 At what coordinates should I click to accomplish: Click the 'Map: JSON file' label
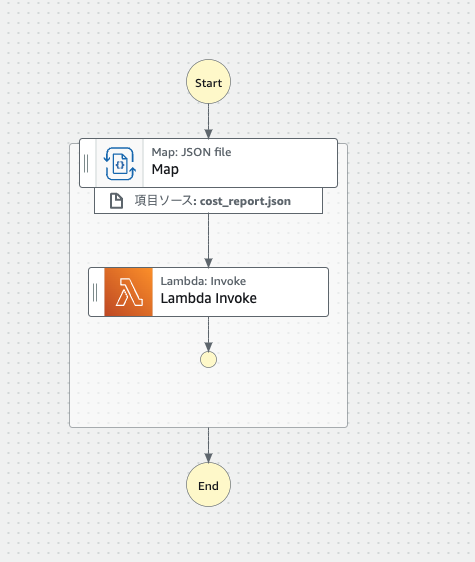pyautogui.click(x=191, y=152)
